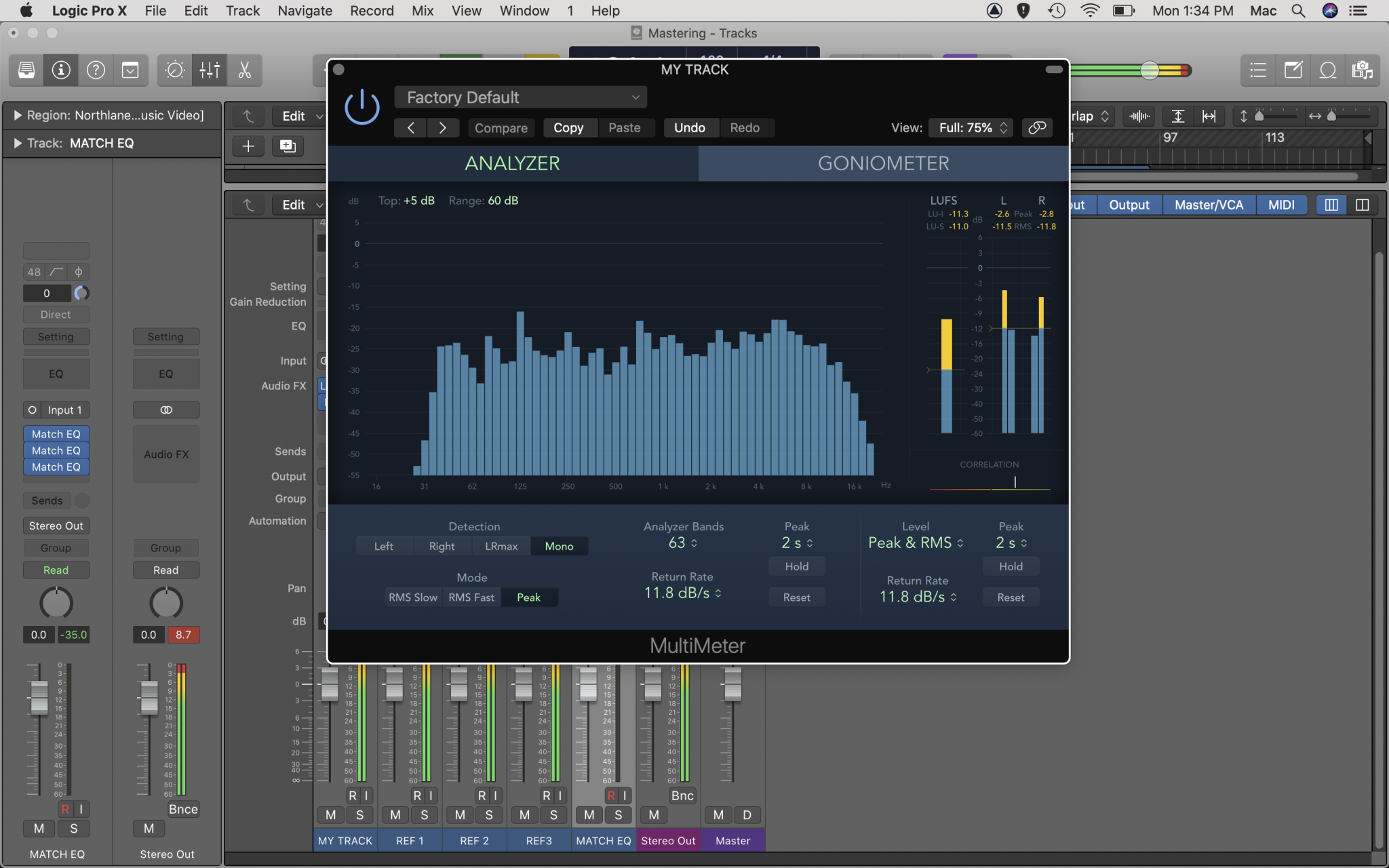
Task: Open the Library panel icon
Action: coord(26,70)
